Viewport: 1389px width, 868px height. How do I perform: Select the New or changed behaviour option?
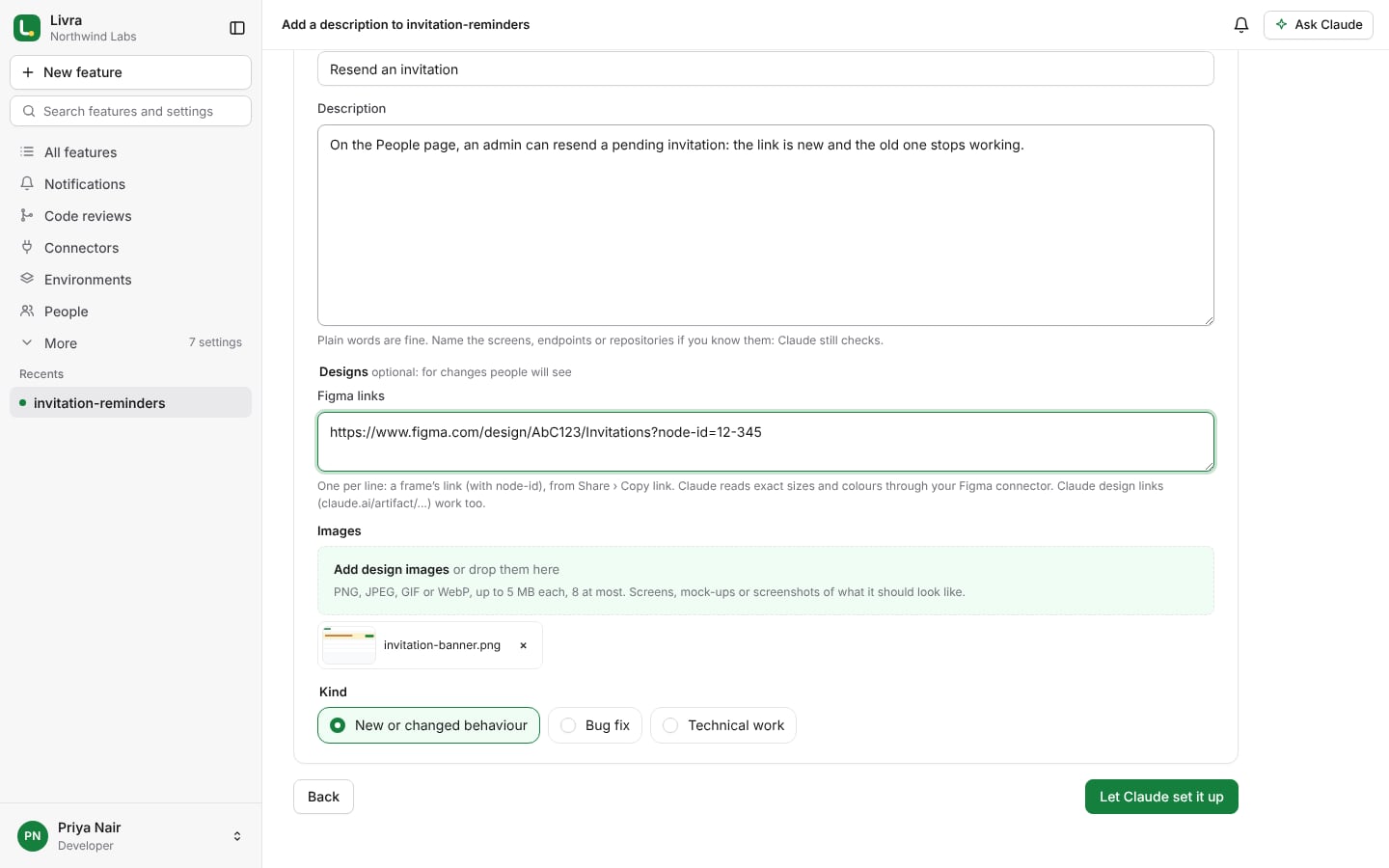click(x=428, y=725)
